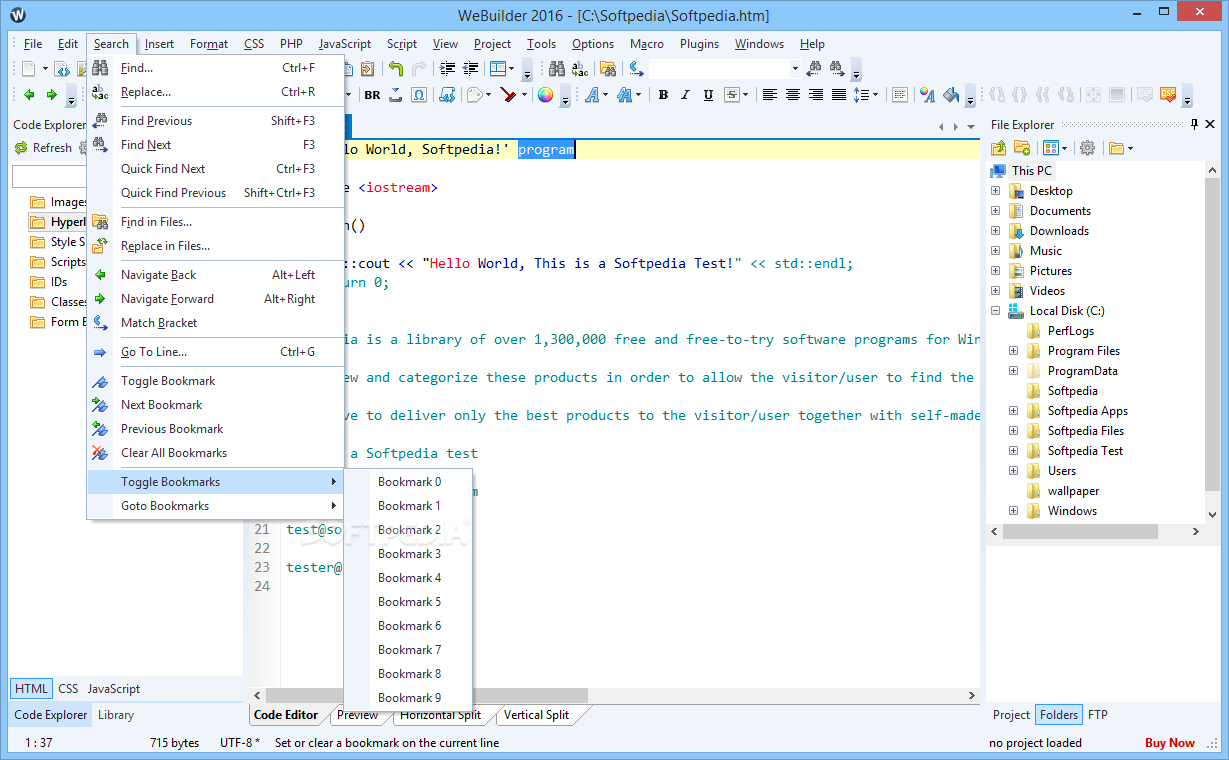
Task: Click the toolbar search input field
Action: [718, 69]
